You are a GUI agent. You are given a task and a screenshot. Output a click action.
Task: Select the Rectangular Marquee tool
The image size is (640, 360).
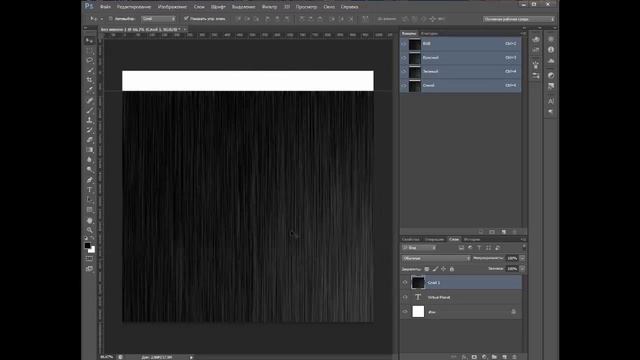(x=89, y=51)
